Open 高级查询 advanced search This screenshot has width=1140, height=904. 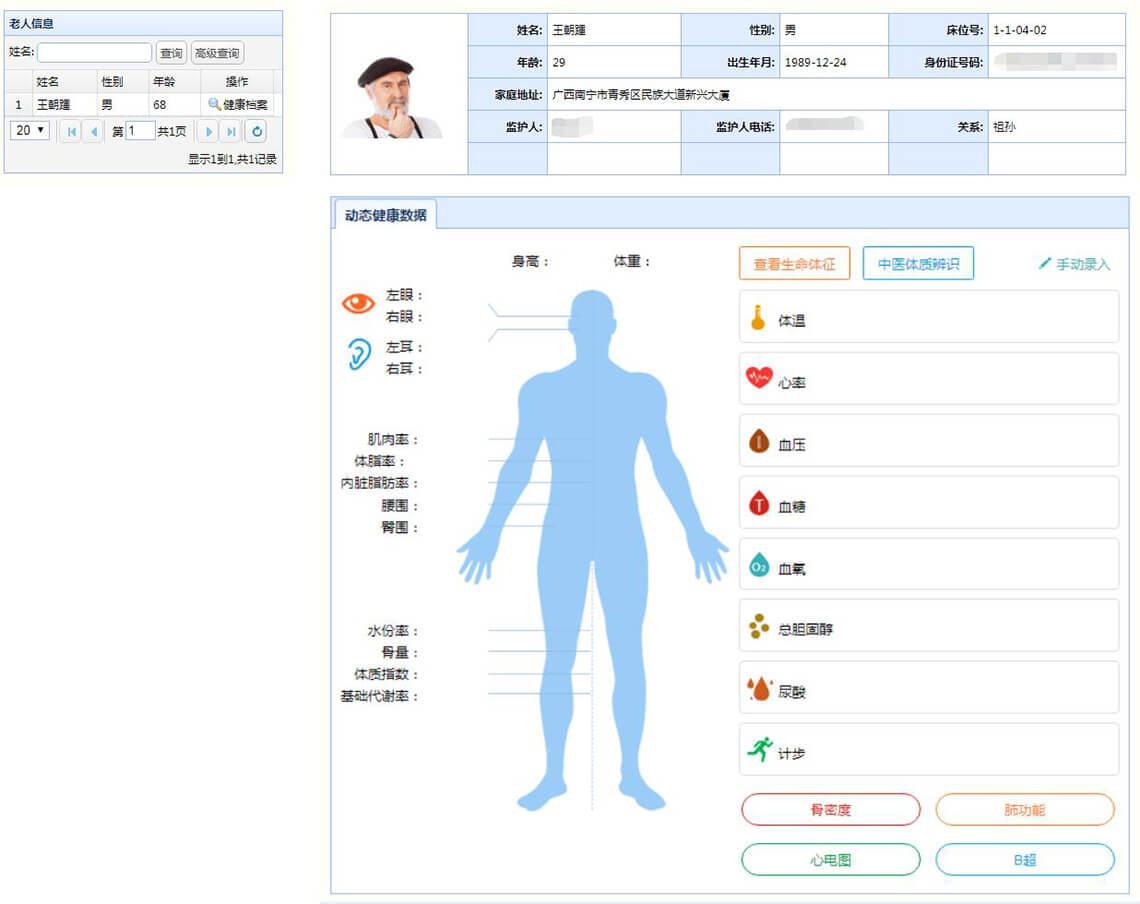pyautogui.click(x=217, y=53)
